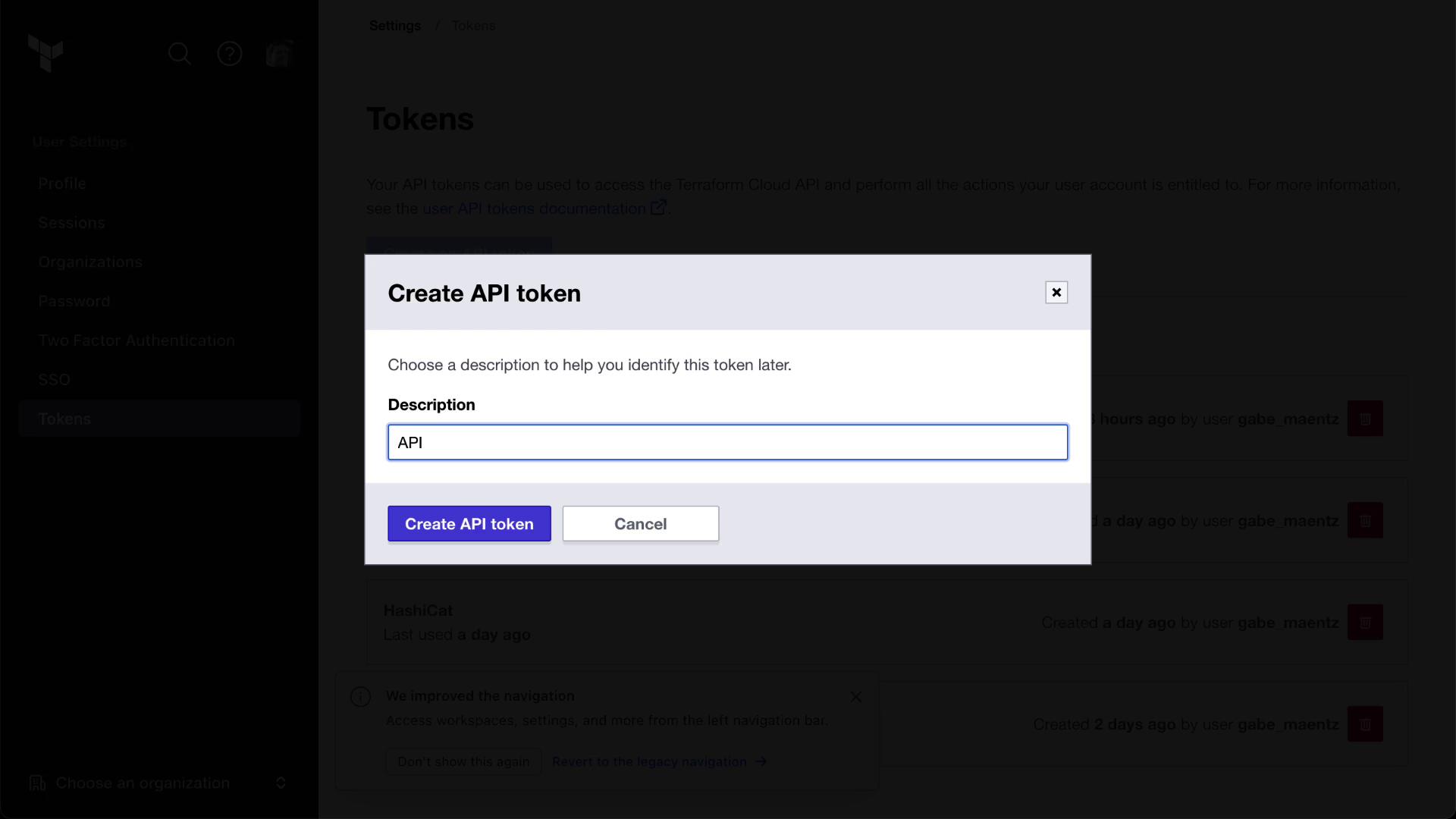
Task: Delete the HashiCat token via trash icon
Action: pos(1364,623)
